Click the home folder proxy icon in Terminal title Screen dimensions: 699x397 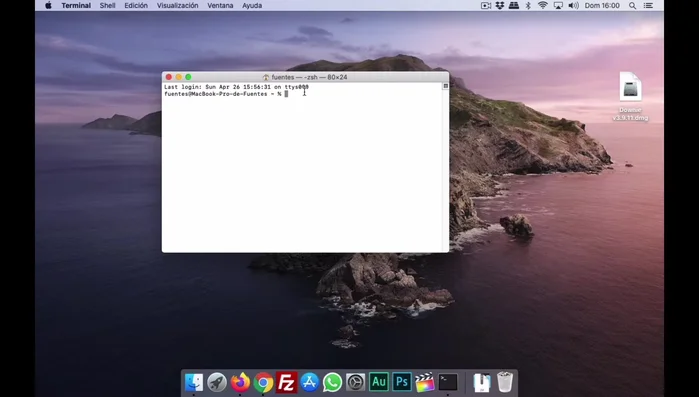pyautogui.click(x=266, y=77)
